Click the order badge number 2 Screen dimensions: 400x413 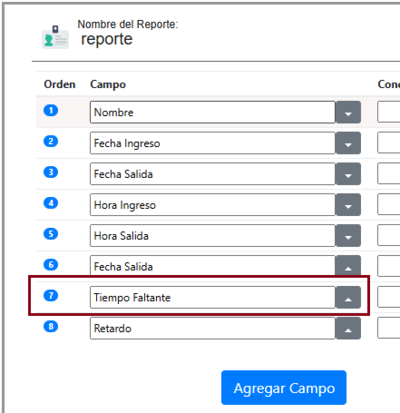click(51, 141)
